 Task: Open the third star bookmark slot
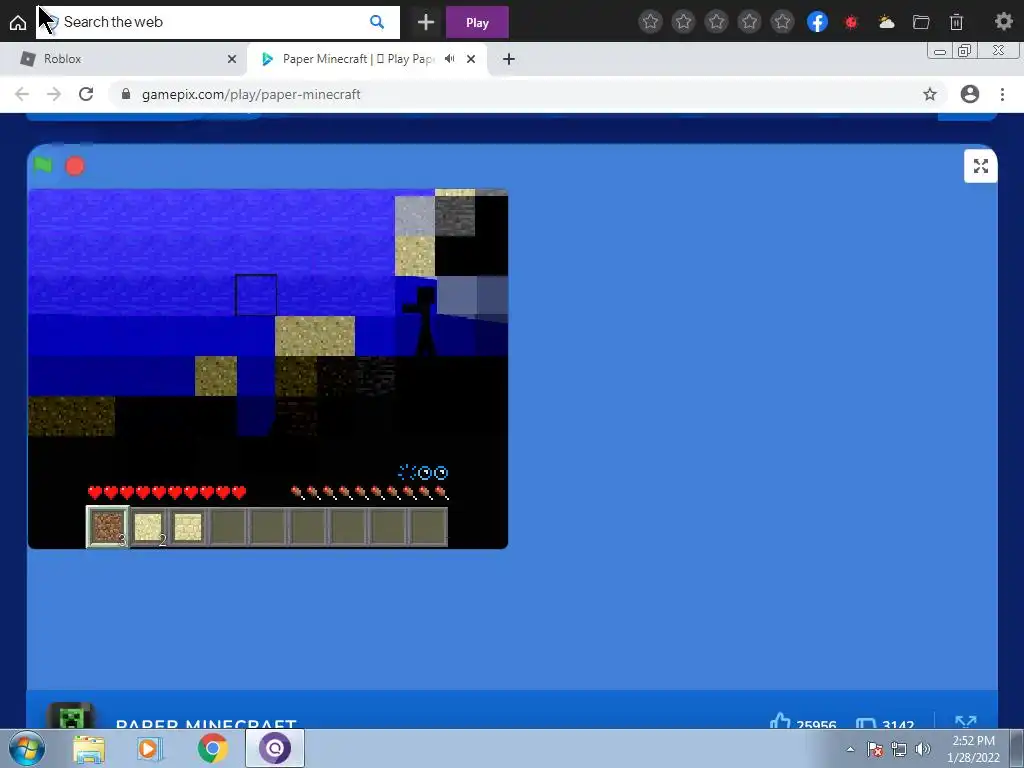(x=716, y=22)
